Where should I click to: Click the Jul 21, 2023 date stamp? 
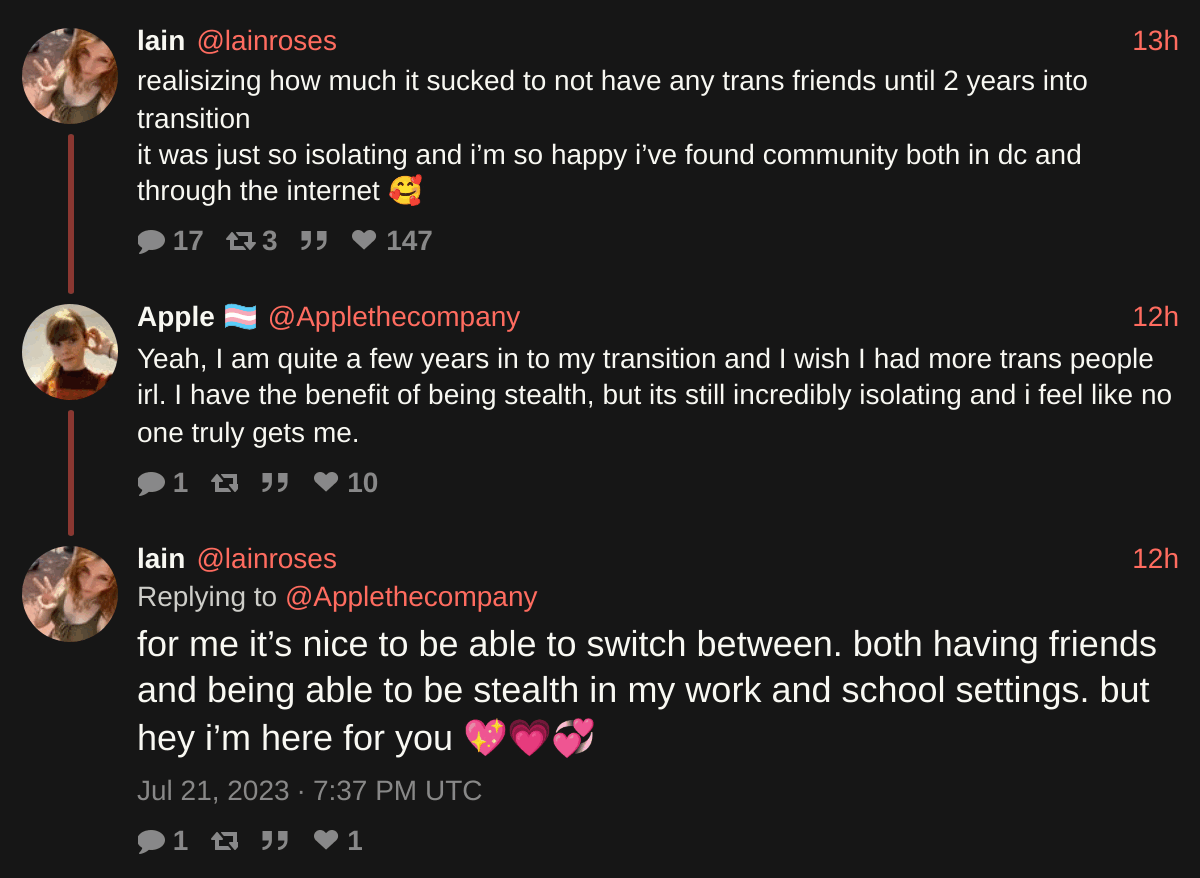pyautogui.click(x=309, y=791)
